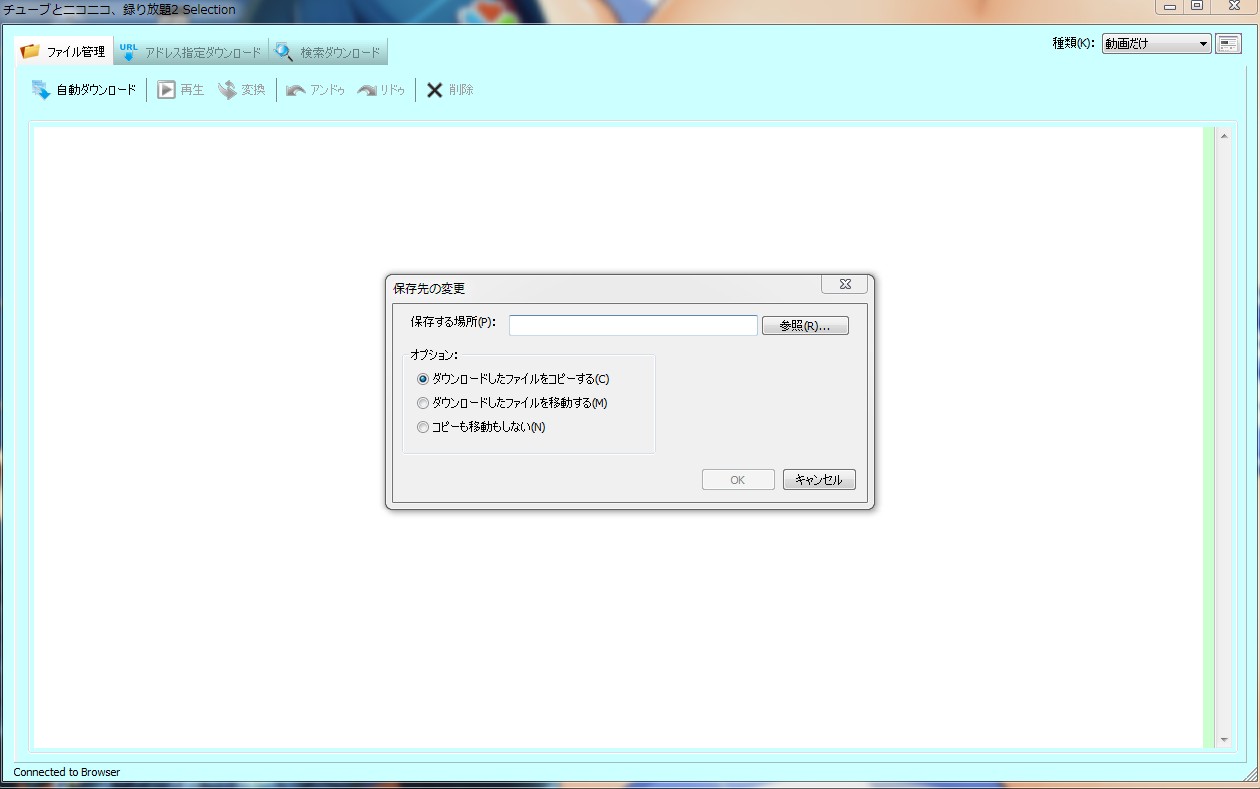1260x789 pixels.
Task: Click the 参照(R)... browse button
Action: [805, 325]
